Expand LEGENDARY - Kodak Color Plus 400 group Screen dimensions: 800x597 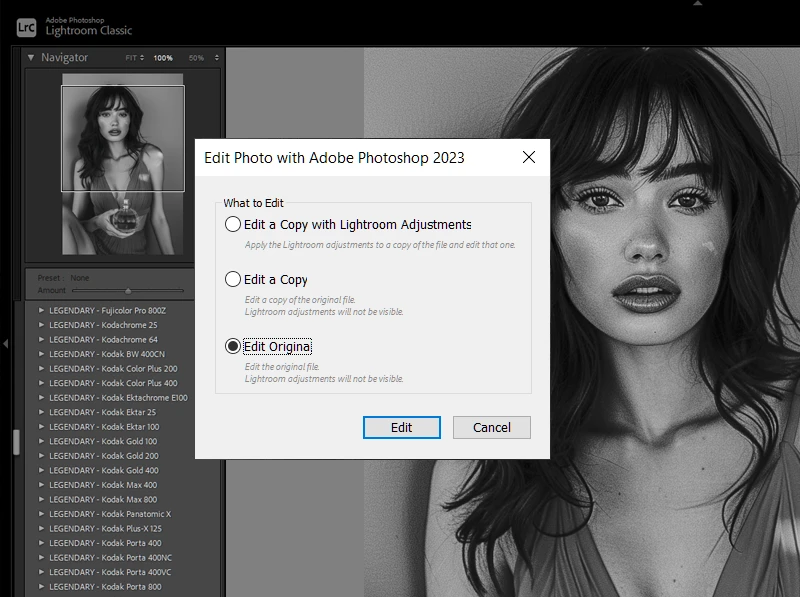pyautogui.click(x=42, y=383)
